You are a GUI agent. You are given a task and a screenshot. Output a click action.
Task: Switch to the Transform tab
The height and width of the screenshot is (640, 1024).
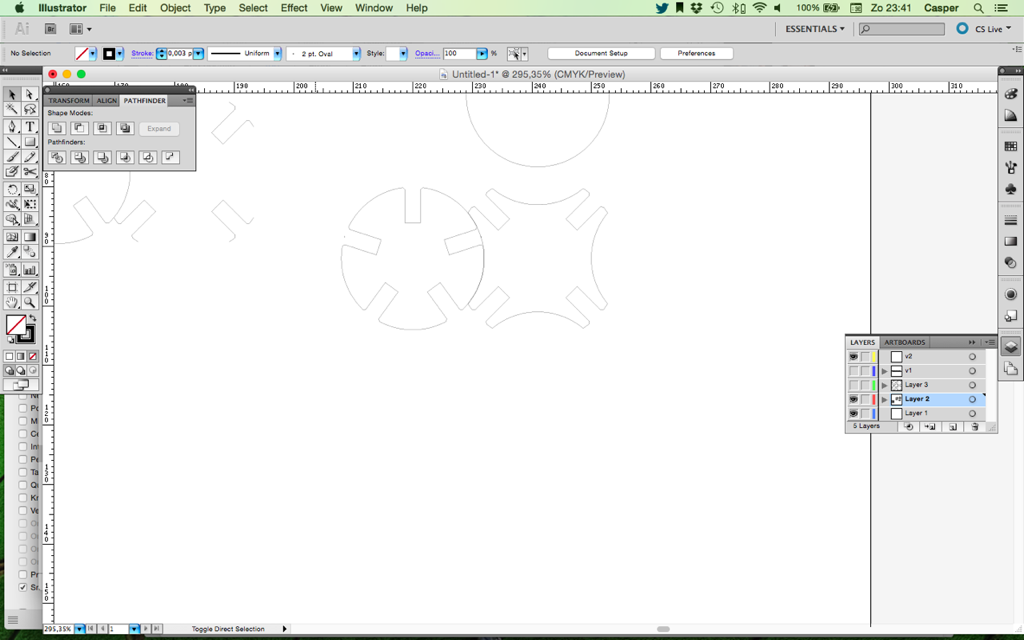pos(69,101)
